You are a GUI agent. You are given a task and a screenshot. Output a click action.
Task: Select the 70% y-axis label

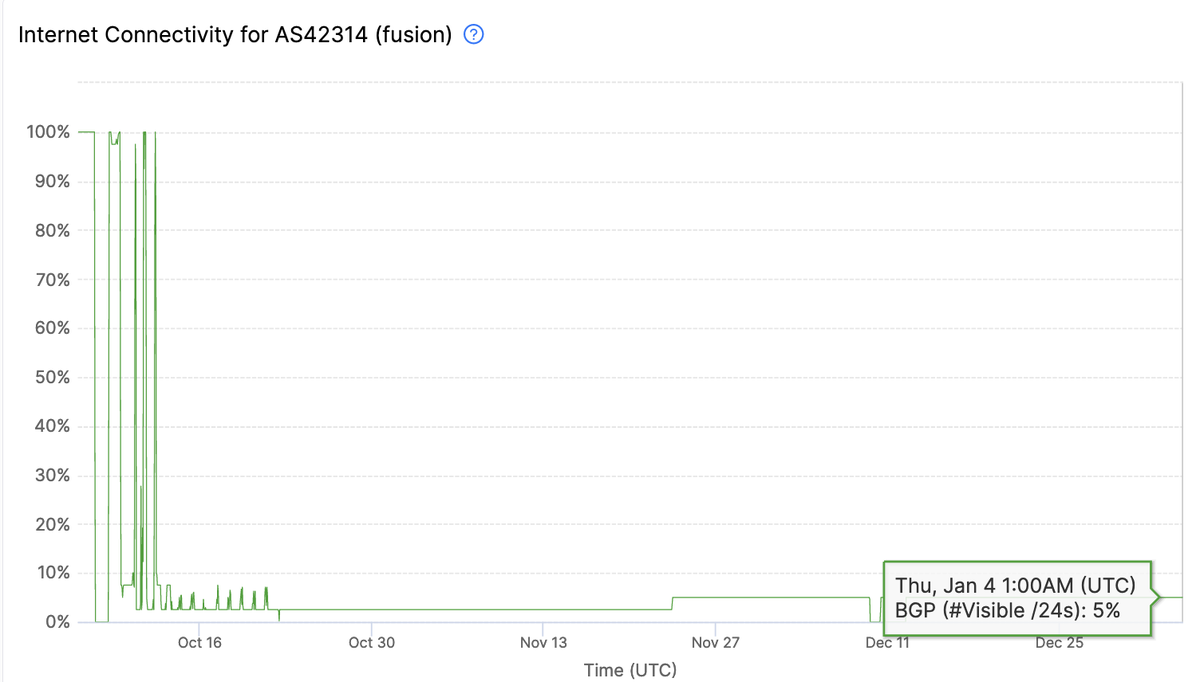50,279
